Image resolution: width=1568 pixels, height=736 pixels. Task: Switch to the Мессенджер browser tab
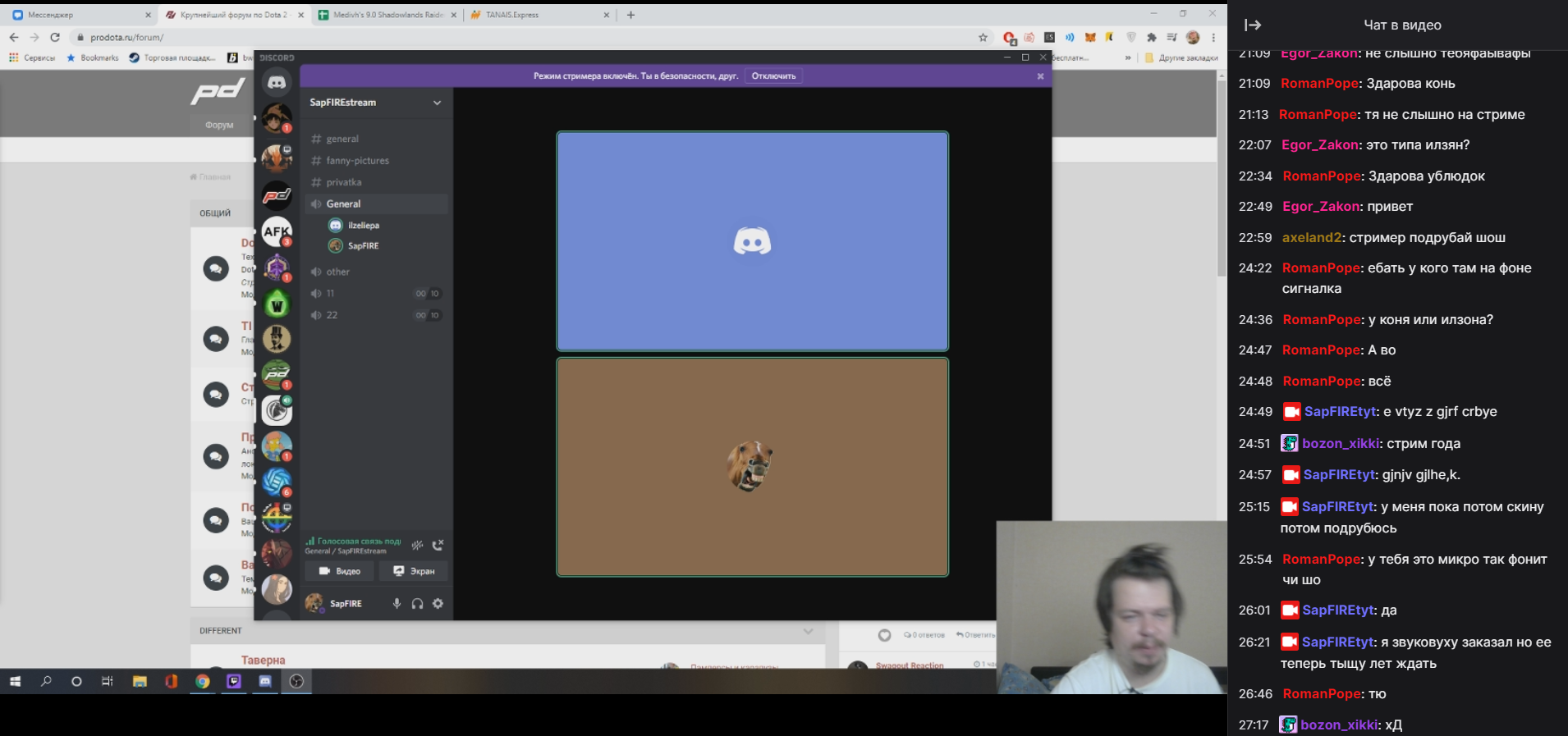coord(74,15)
